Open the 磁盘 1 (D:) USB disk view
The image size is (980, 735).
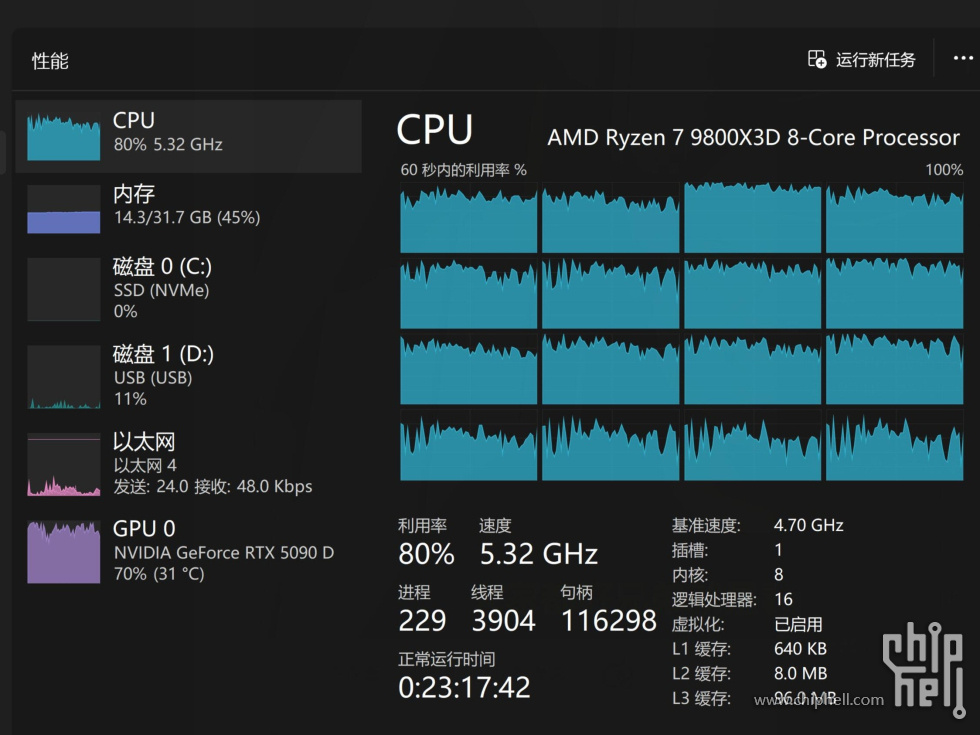click(x=188, y=376)
